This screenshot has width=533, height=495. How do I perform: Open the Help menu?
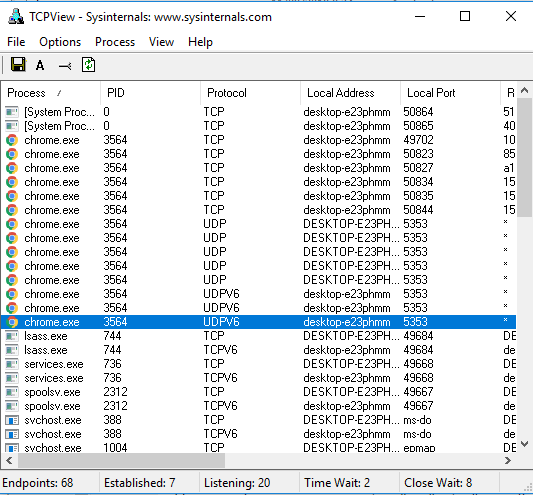[201, 42]
